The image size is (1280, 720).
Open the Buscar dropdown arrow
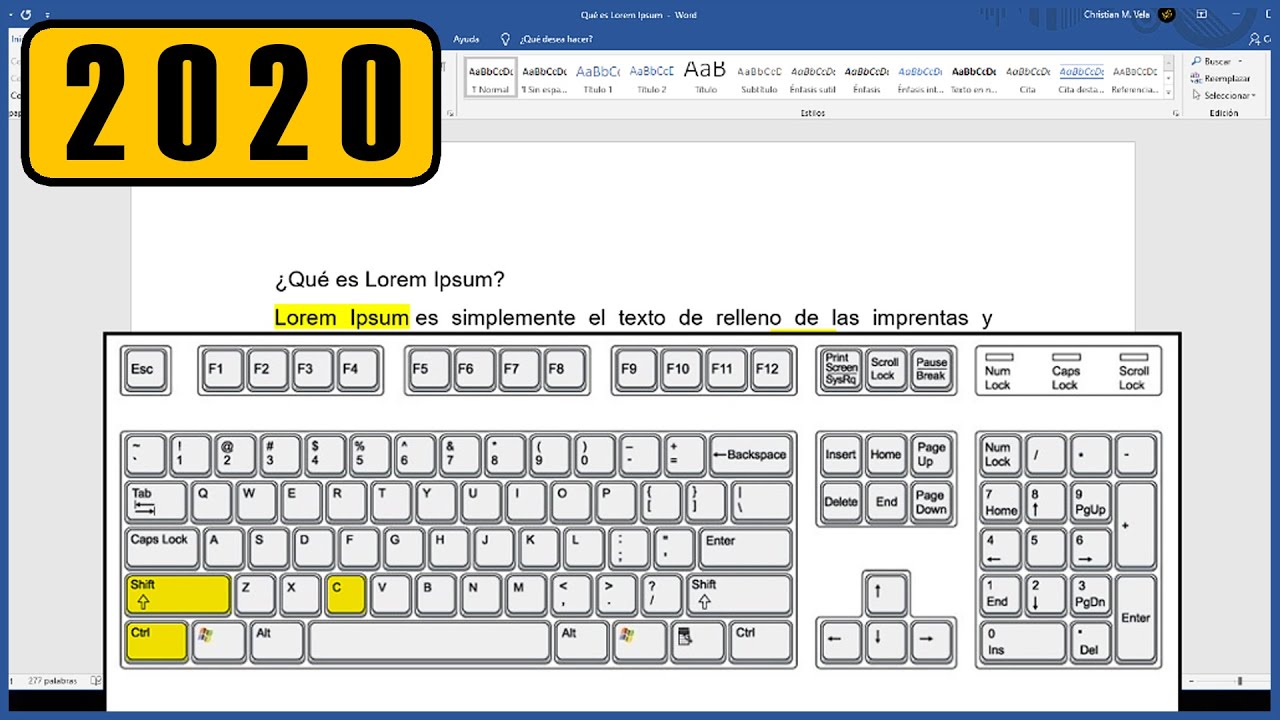tap(1240, 62)
